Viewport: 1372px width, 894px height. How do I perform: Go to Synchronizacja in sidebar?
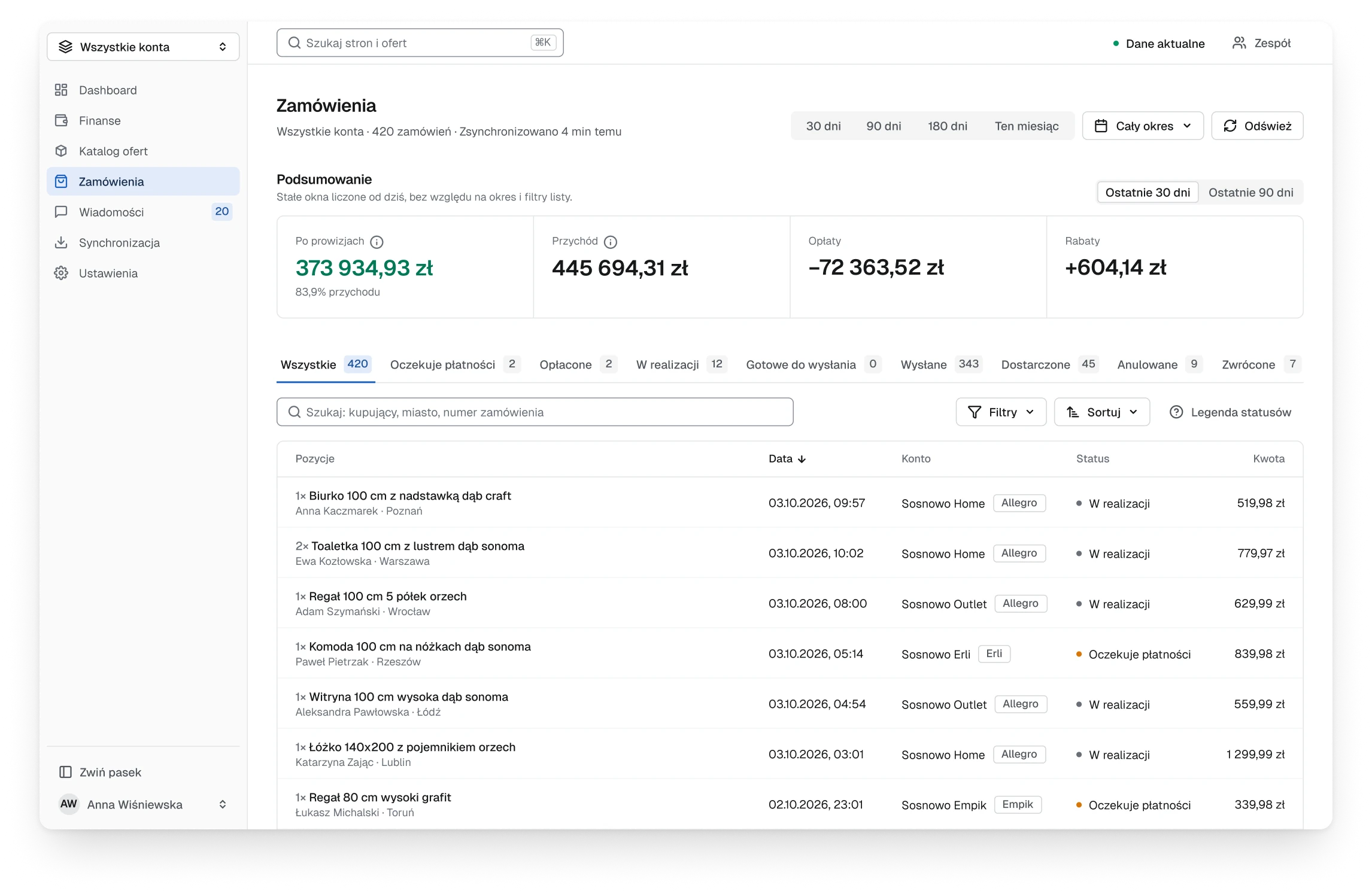click(x=143, y=242)
